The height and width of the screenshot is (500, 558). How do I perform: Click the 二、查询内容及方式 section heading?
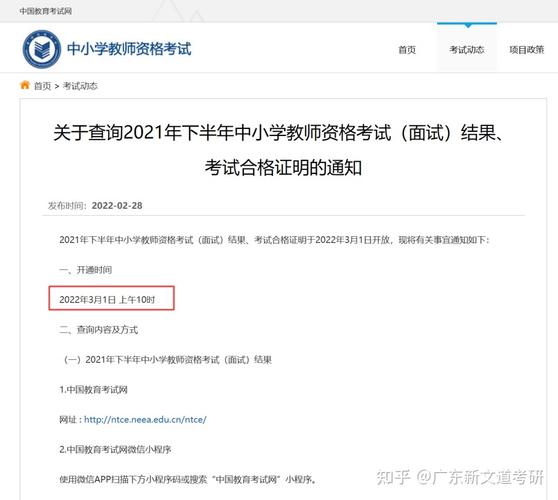tap(99, 330)
